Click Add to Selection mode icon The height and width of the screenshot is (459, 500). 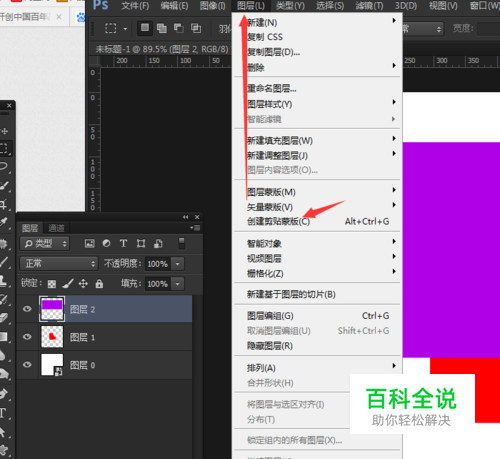pyautogui.click(x=162, y=28)
